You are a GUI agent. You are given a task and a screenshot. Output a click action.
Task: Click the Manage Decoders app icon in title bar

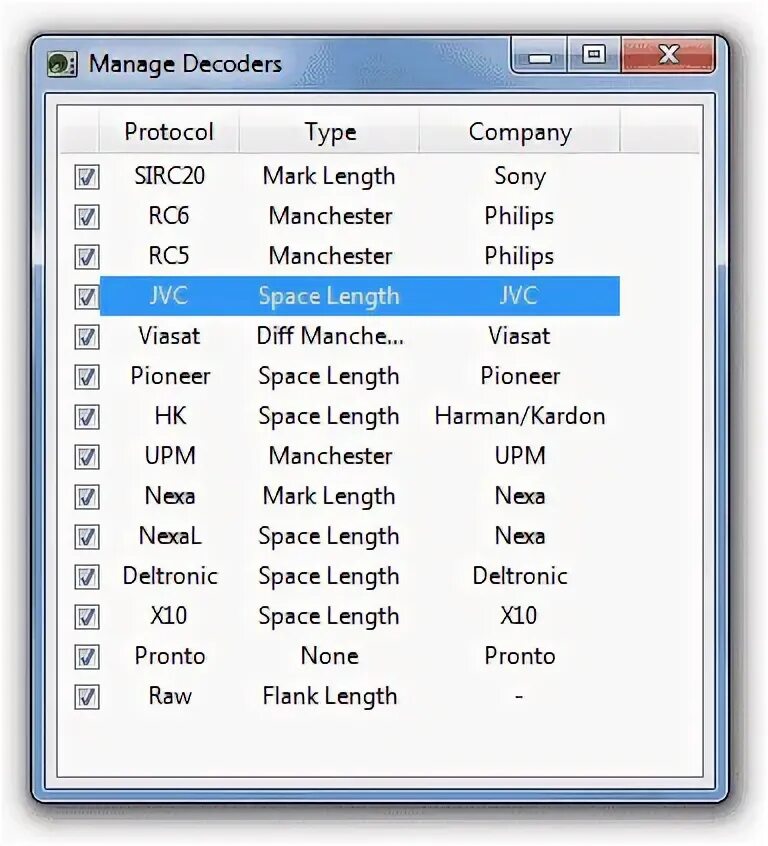(62, 64)
